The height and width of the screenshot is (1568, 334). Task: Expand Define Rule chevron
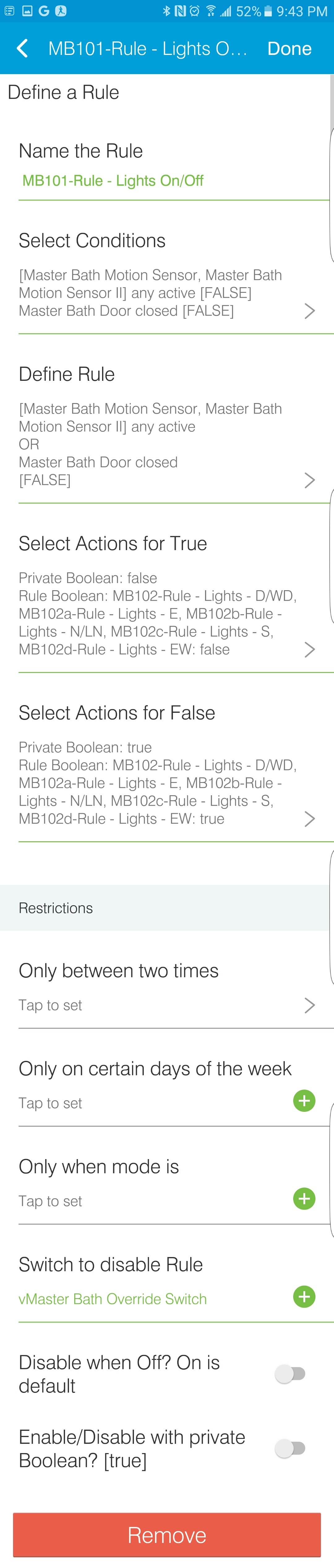[x=310, y=480]
